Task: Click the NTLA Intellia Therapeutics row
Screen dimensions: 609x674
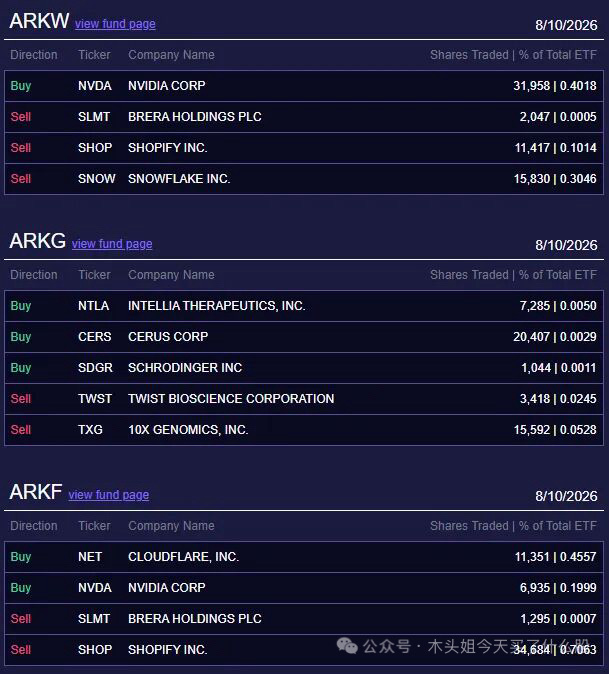Action: click(x=304, y=306)
